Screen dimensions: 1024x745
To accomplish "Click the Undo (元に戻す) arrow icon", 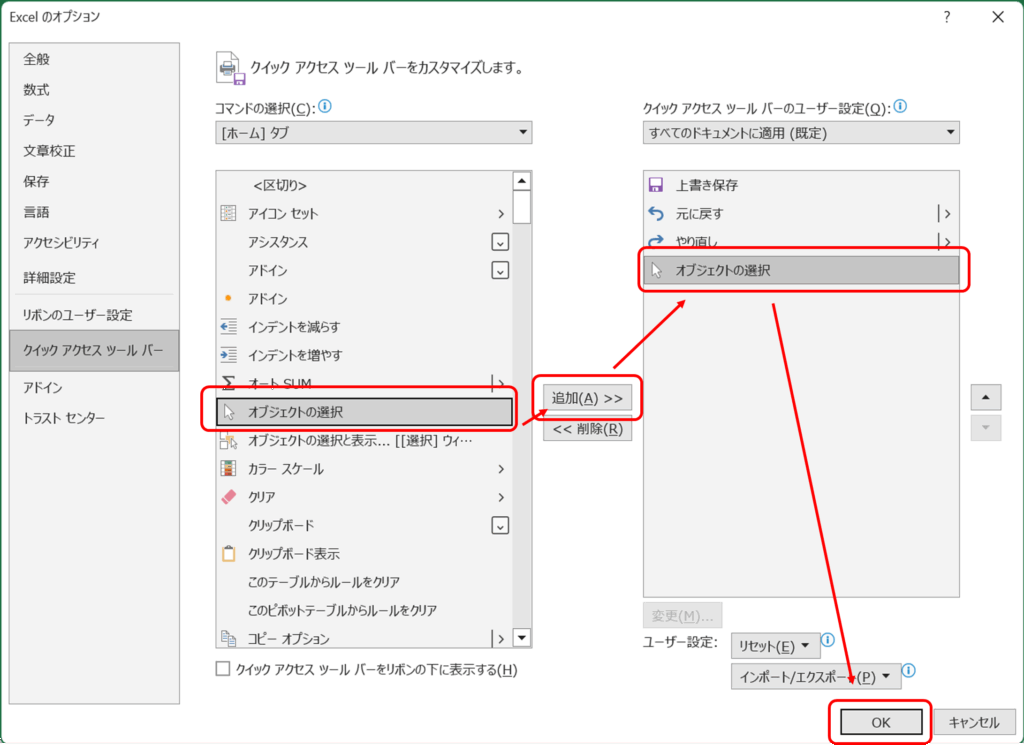I will (x=656, y=213).
